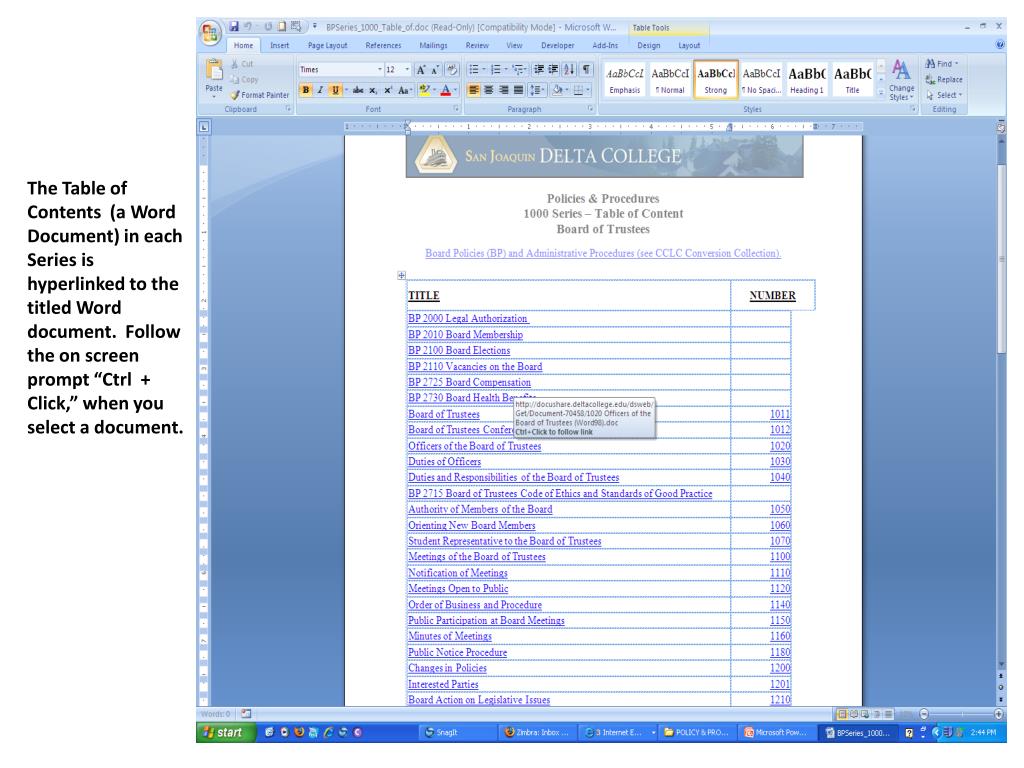Screen dimensions: 1024x768
Task: Click the tab selector at ruler corner
Action: click(204, 127)
